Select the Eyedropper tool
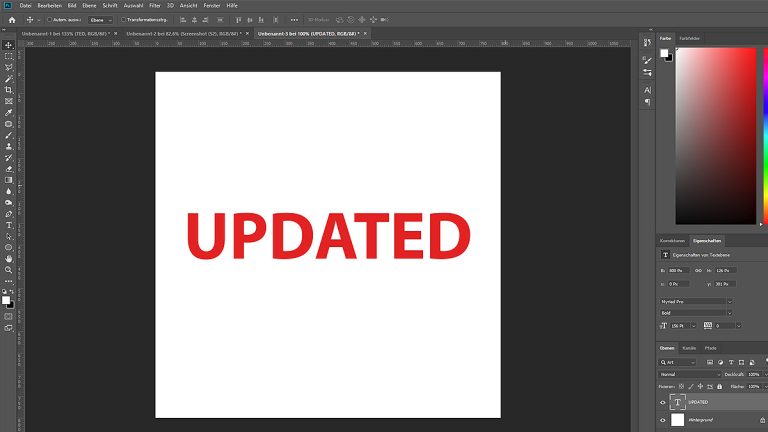 [x=8, y=113]
